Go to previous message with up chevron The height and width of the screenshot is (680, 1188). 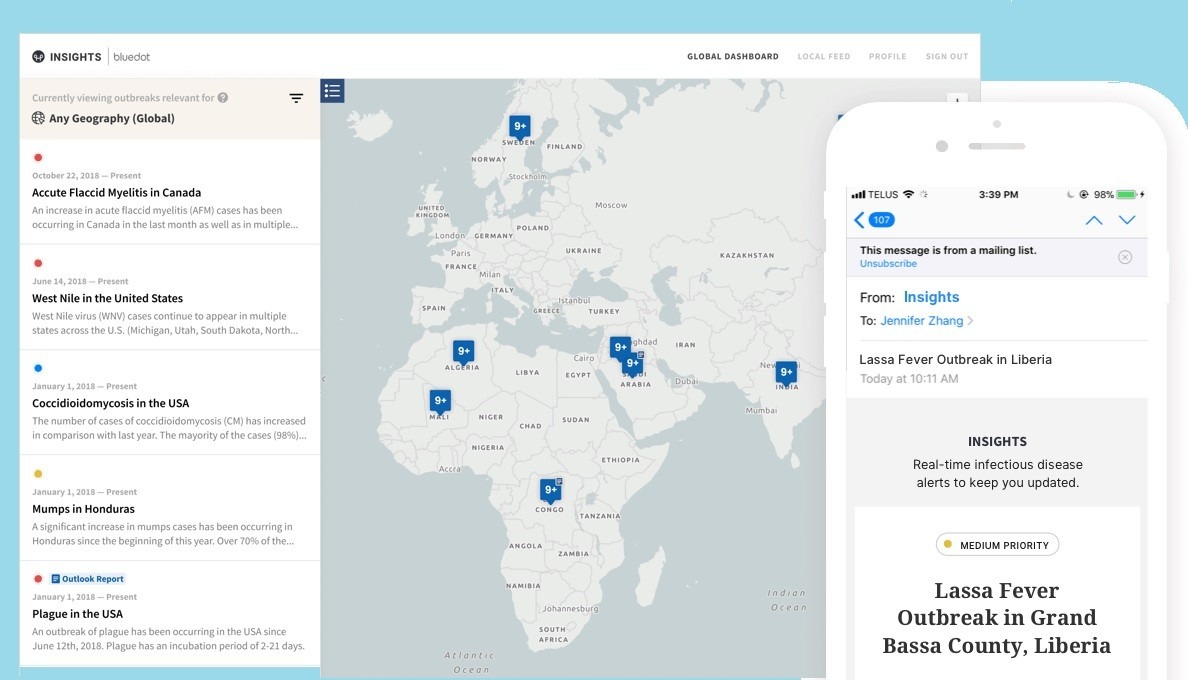pos(1093,220)
